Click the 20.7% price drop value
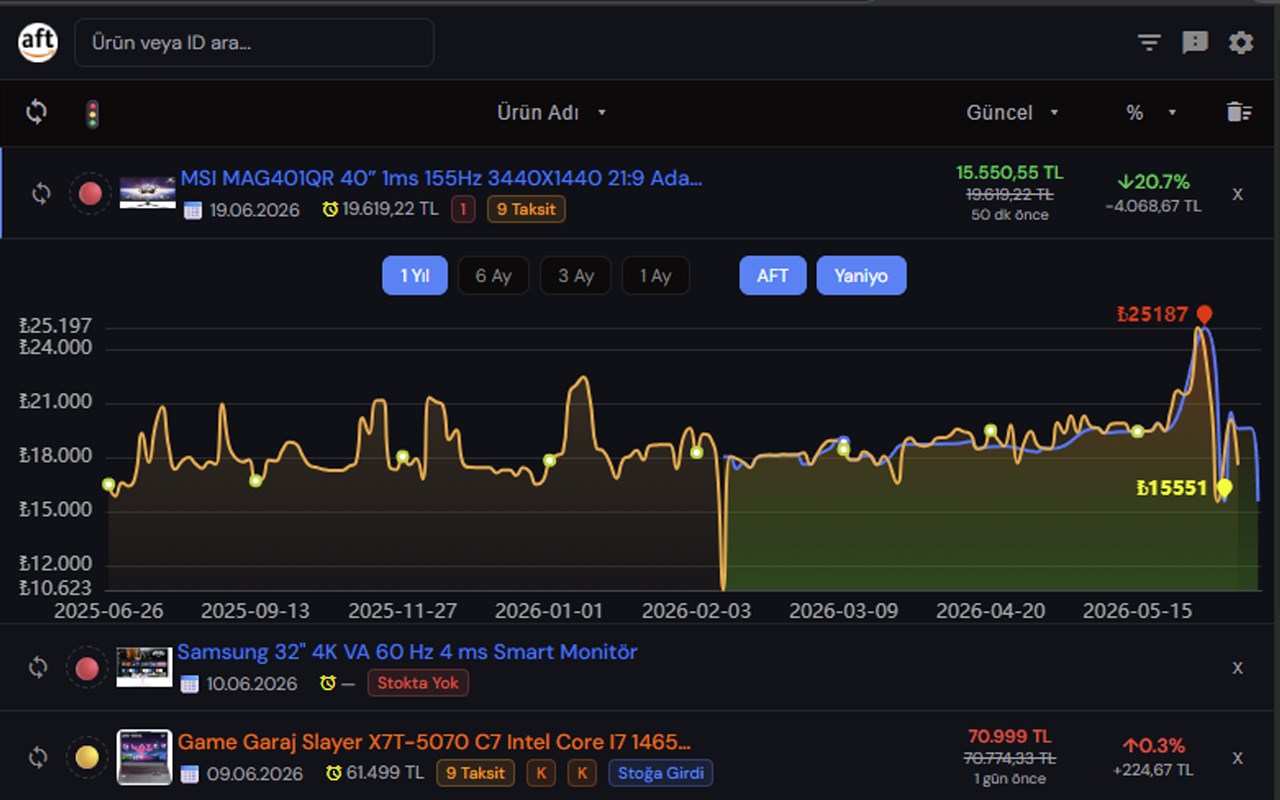 click(1153, 182)
